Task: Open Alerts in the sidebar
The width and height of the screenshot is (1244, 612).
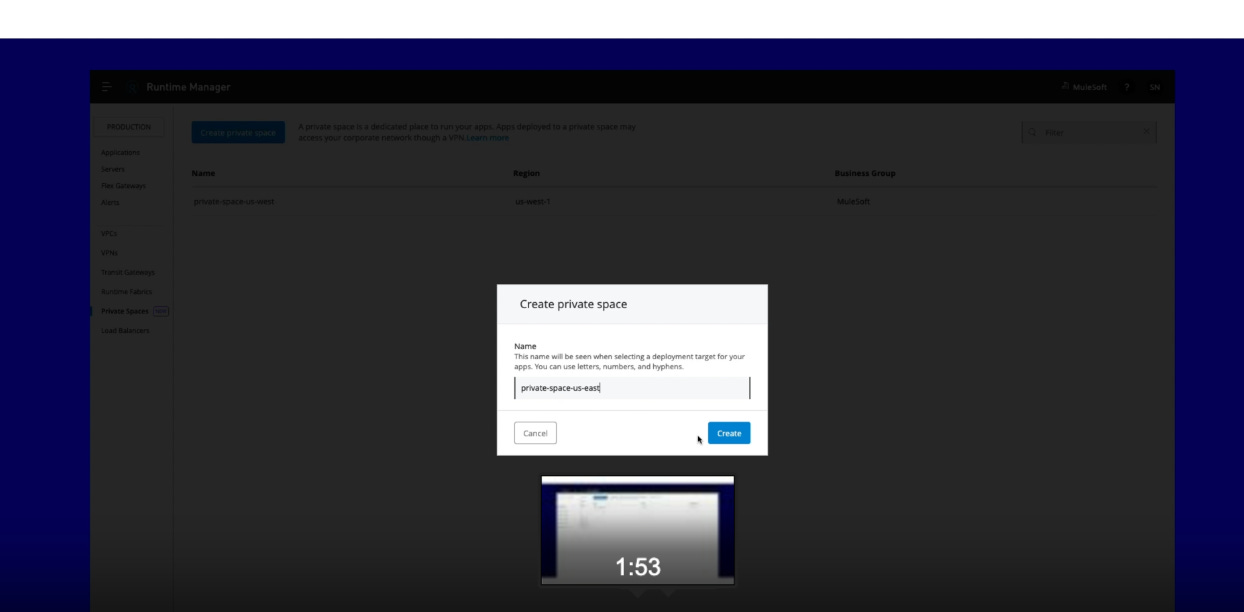Action: pyautogui.click(x=110, y=202)
